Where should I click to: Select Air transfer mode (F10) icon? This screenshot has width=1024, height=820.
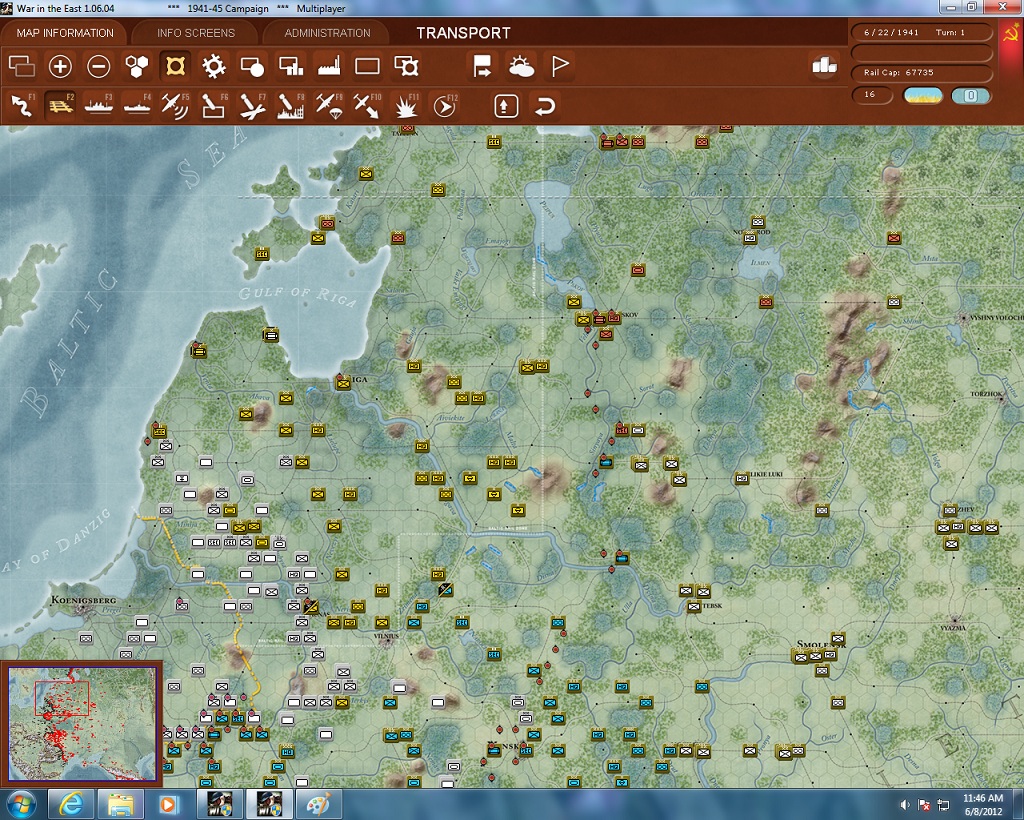(367, 106)
